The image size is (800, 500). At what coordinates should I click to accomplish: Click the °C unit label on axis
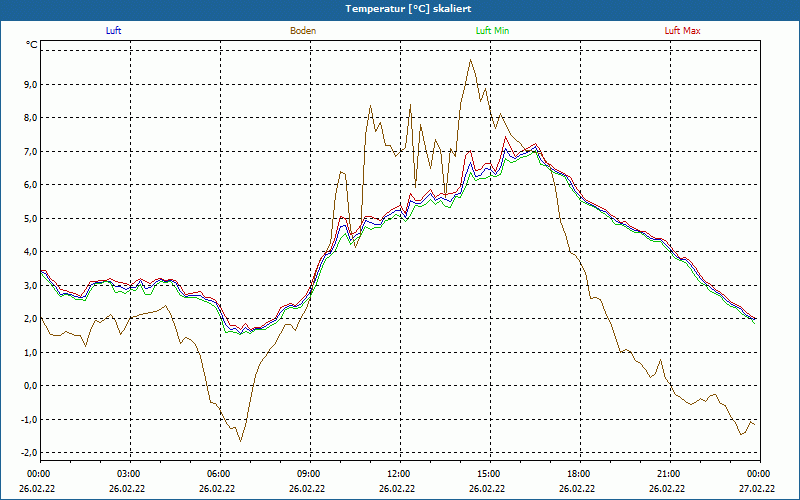(32, 45)
